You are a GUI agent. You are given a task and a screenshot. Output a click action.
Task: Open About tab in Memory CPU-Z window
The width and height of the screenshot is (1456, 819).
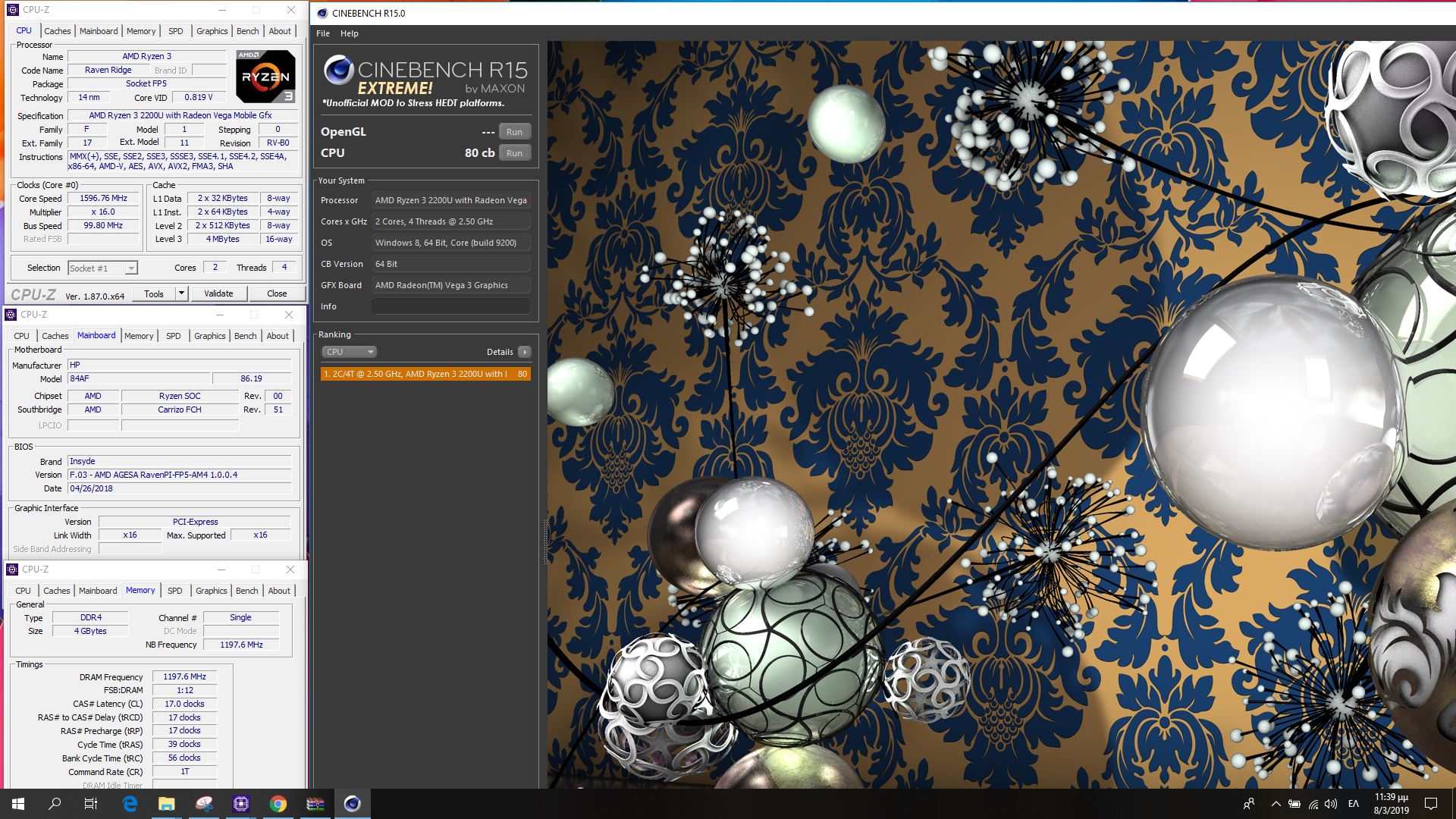[x=279, y=591]
